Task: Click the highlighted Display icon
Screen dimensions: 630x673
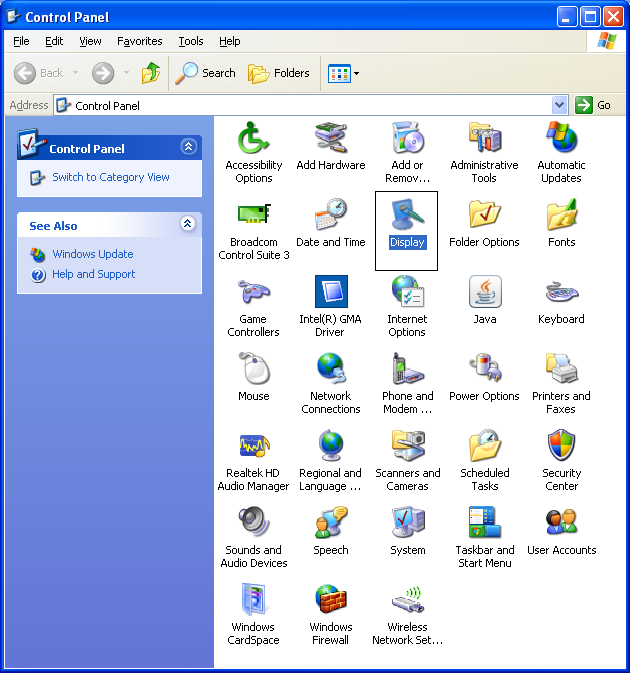Action: [x=407, y=214]
